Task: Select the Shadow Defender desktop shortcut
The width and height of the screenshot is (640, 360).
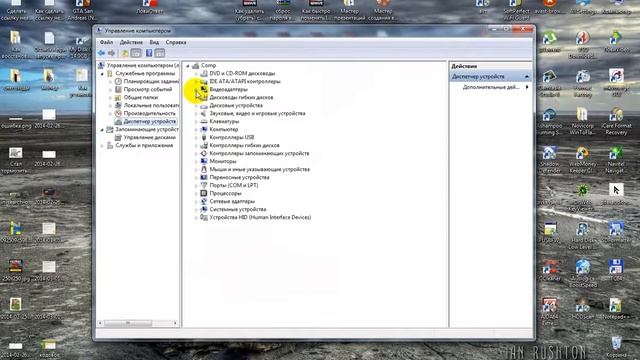Action: click(x=549, y=159)
